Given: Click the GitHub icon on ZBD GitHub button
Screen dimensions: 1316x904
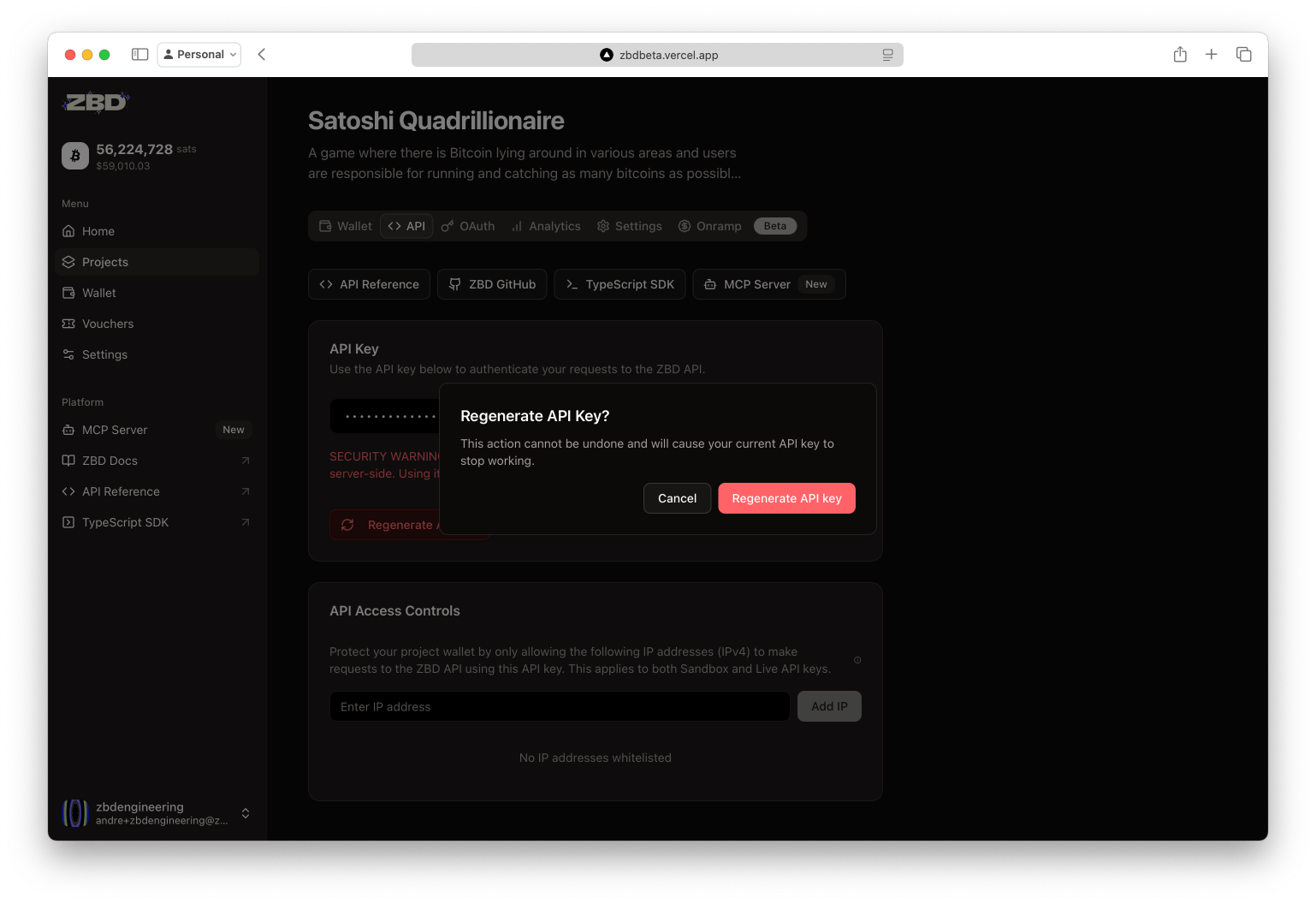Looking at the screenshot, I should (455, 284).
